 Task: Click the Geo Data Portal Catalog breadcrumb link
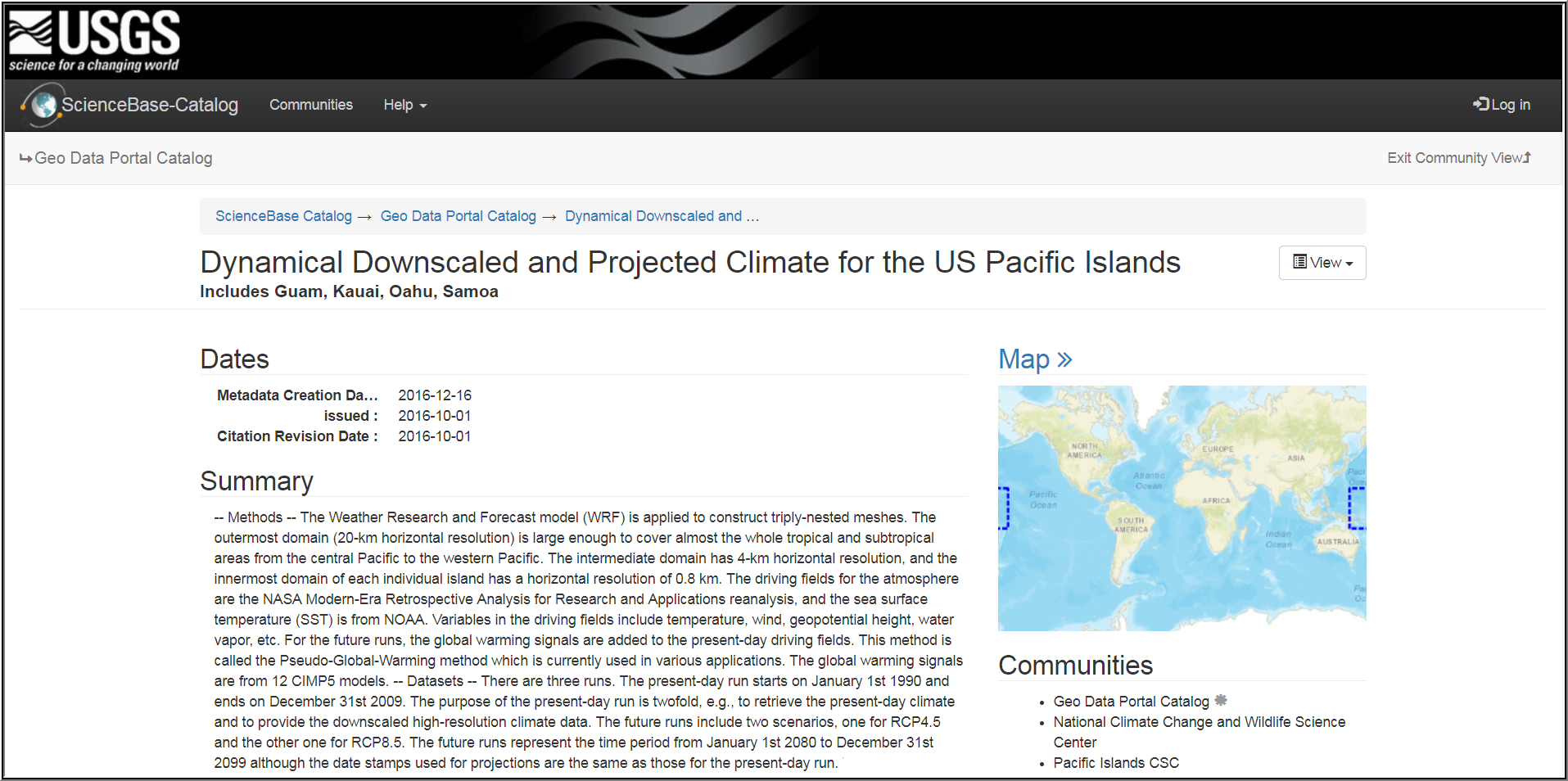pyautogui.click(x=458, y=216)
